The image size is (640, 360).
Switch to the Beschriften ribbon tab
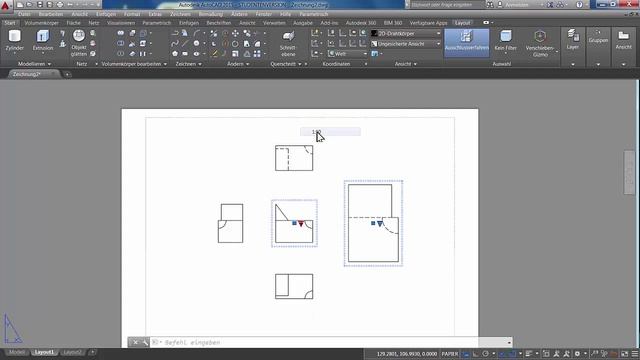pos(219,23)
